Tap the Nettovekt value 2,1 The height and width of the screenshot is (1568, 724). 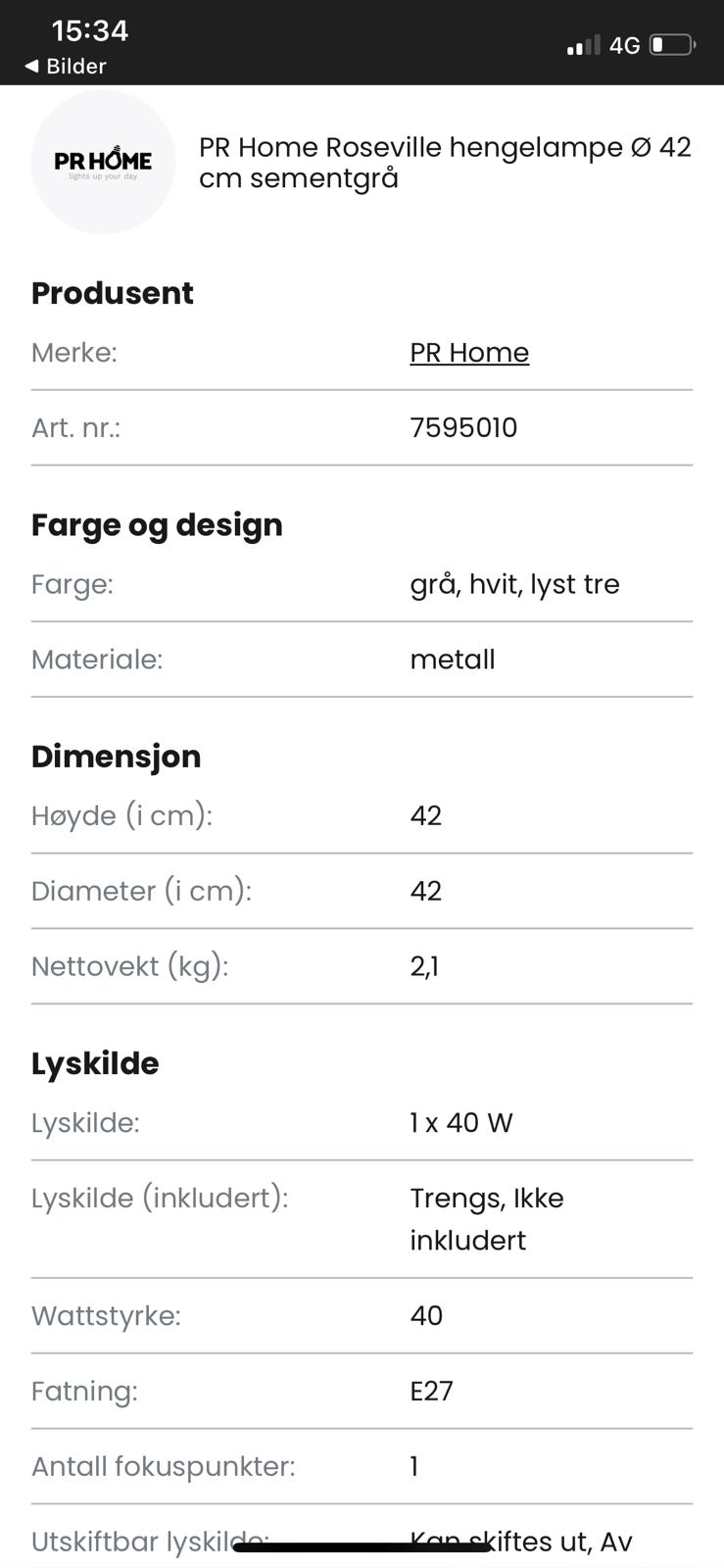(424, 966)
